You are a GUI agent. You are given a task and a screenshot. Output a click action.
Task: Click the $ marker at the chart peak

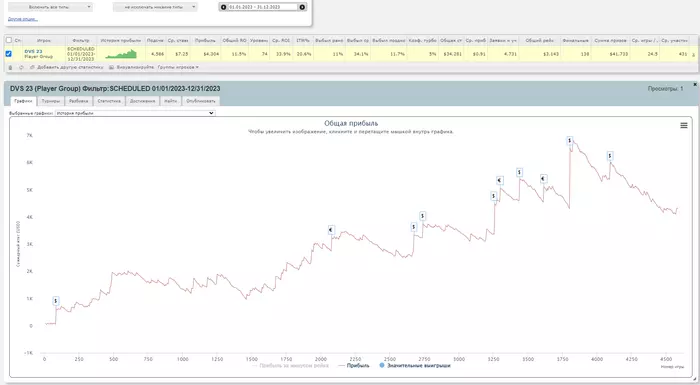(x=570, y=141)
